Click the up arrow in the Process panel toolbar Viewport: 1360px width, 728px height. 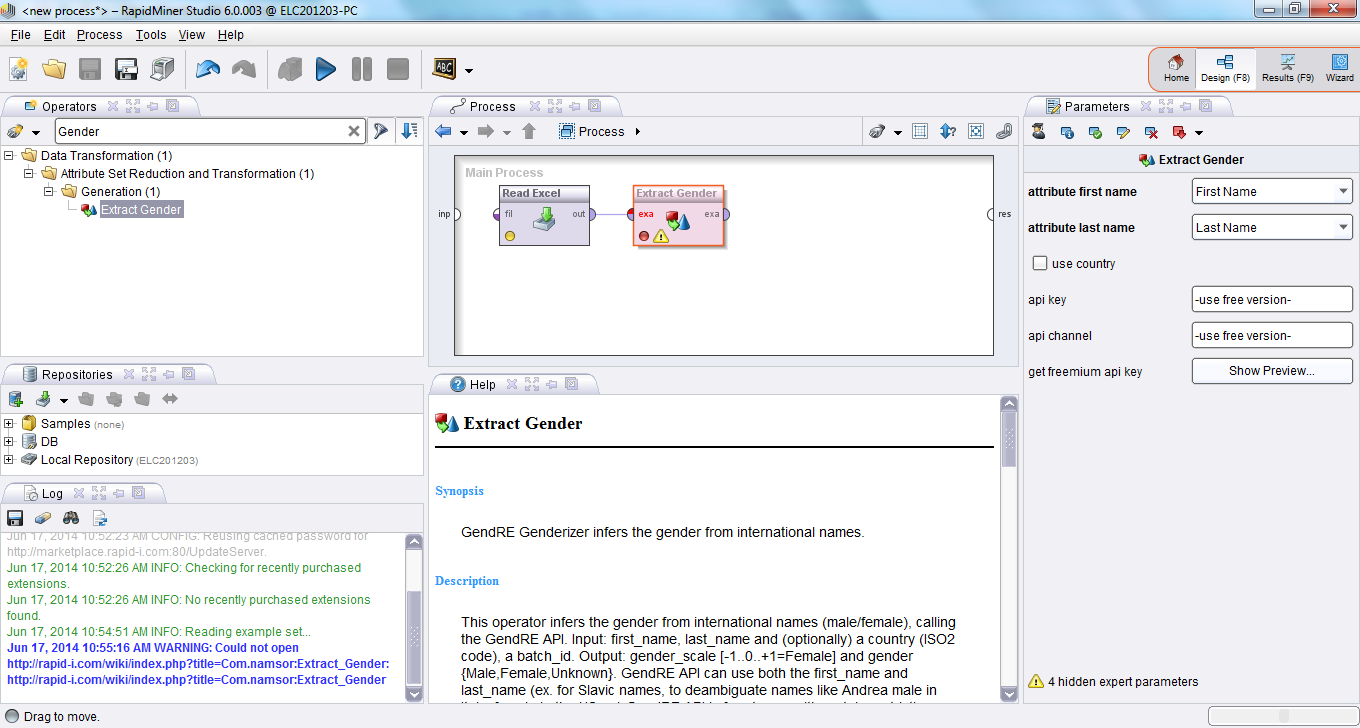point(529,131)
